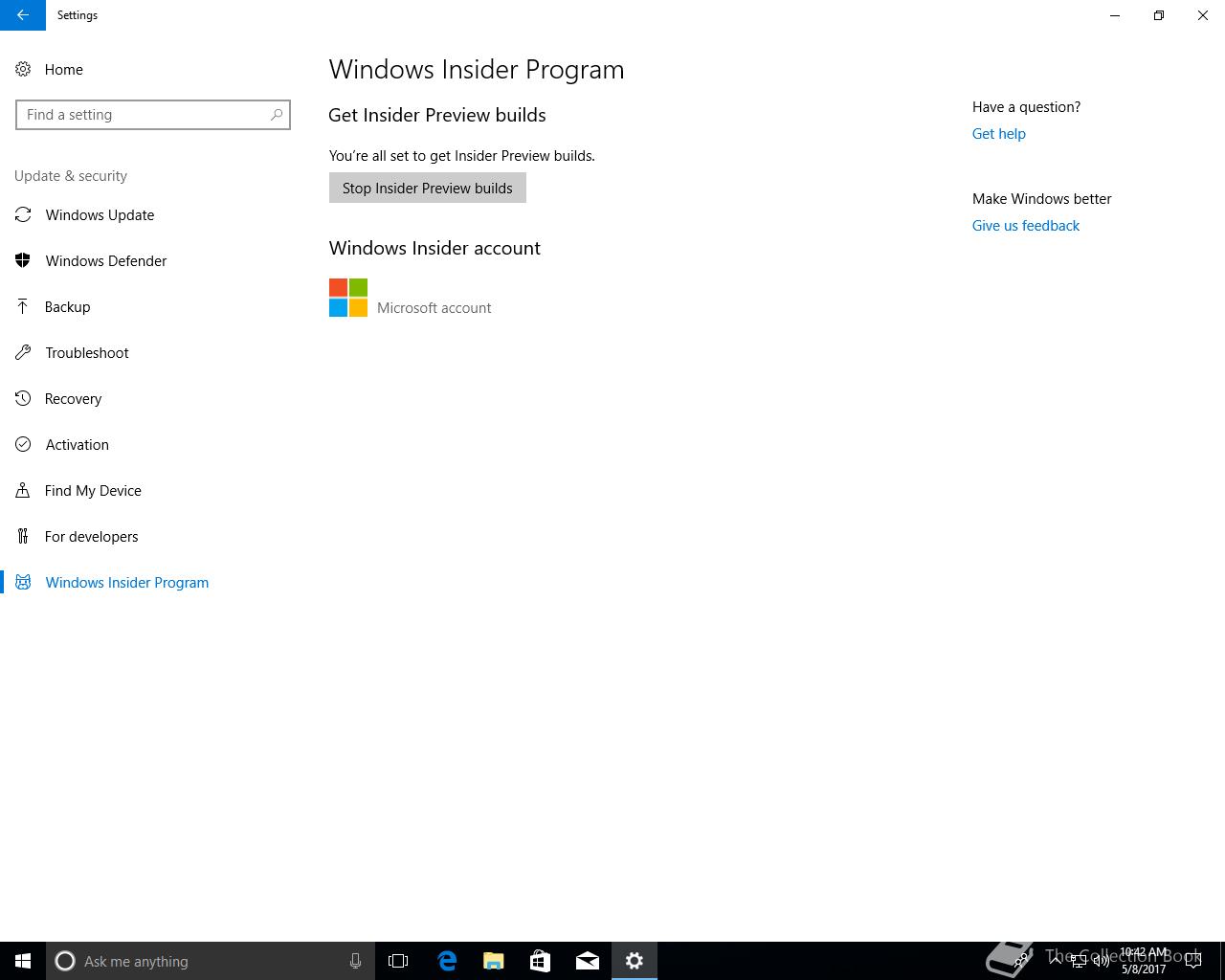Open the Get help link
Viewport: 1225px width, 980px height.
[x=999, y=134]
